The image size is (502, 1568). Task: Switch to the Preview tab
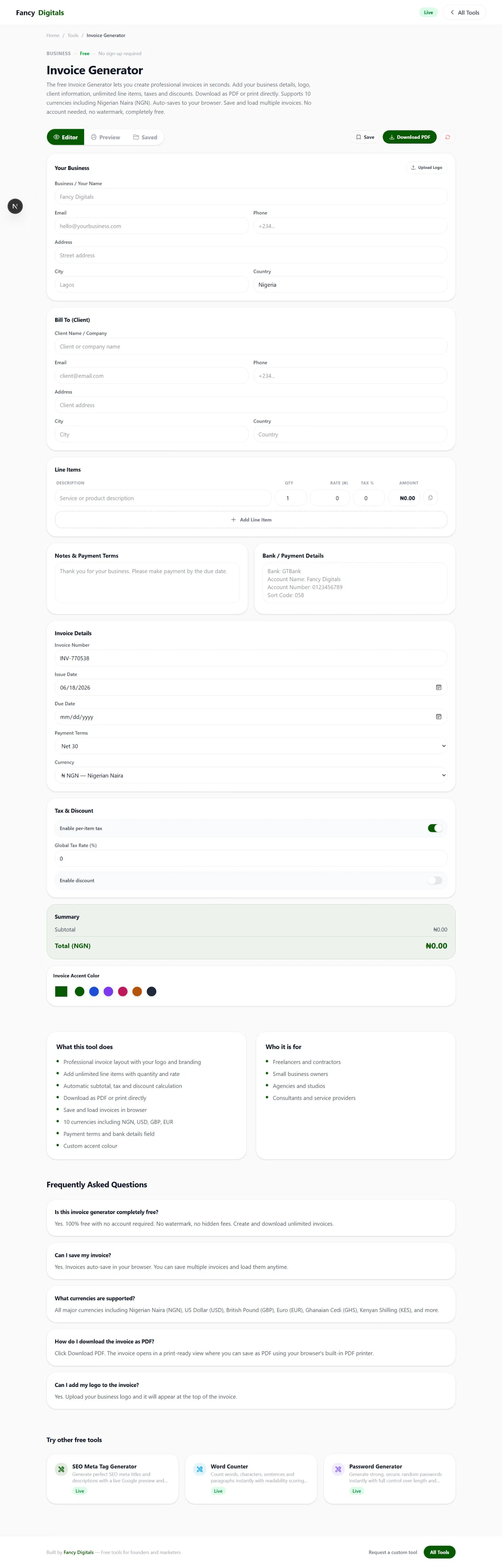105,137
